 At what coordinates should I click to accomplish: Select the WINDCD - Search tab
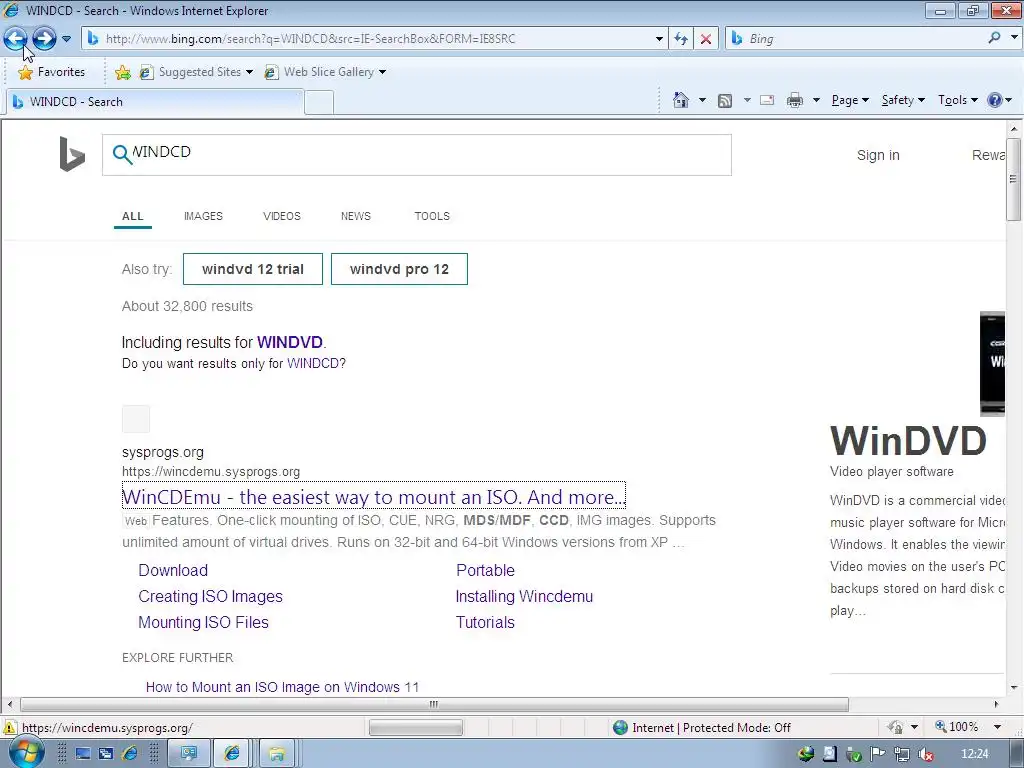(x=155, y=102)
